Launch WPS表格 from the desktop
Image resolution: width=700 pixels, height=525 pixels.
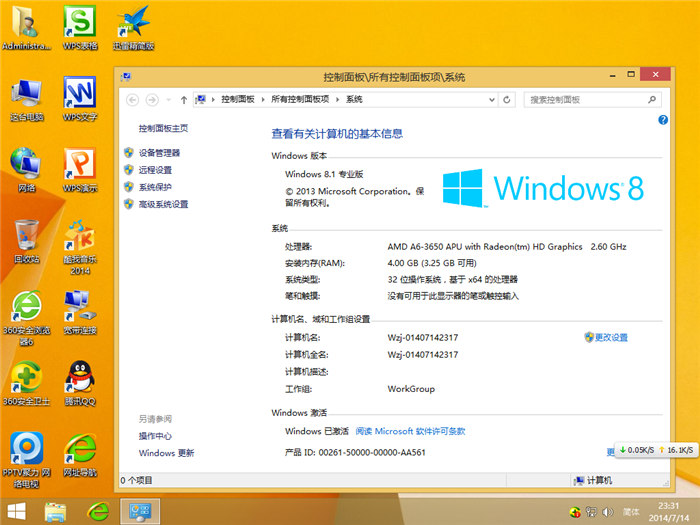[x=80, y=27]
